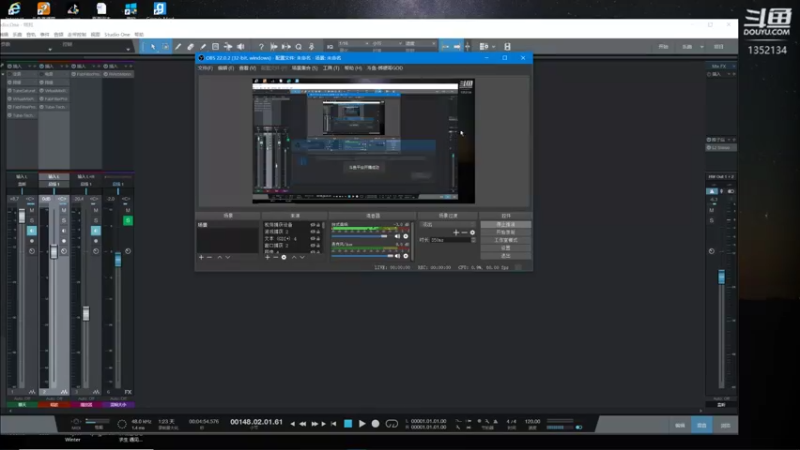Add transition with OBS transitions plus icon
800x450 pixels.
(456, 232)
